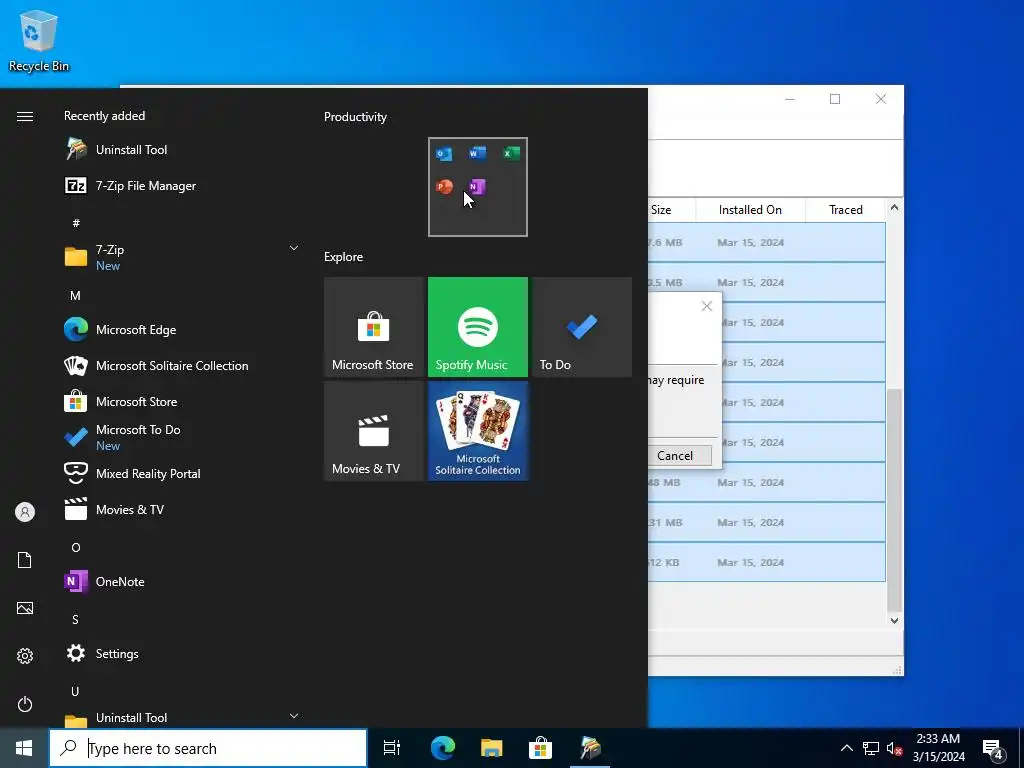This screenshot has height=768, width=1024.
Task: Open Microsoft Edge from taskbar
Action: pos(443,748)
